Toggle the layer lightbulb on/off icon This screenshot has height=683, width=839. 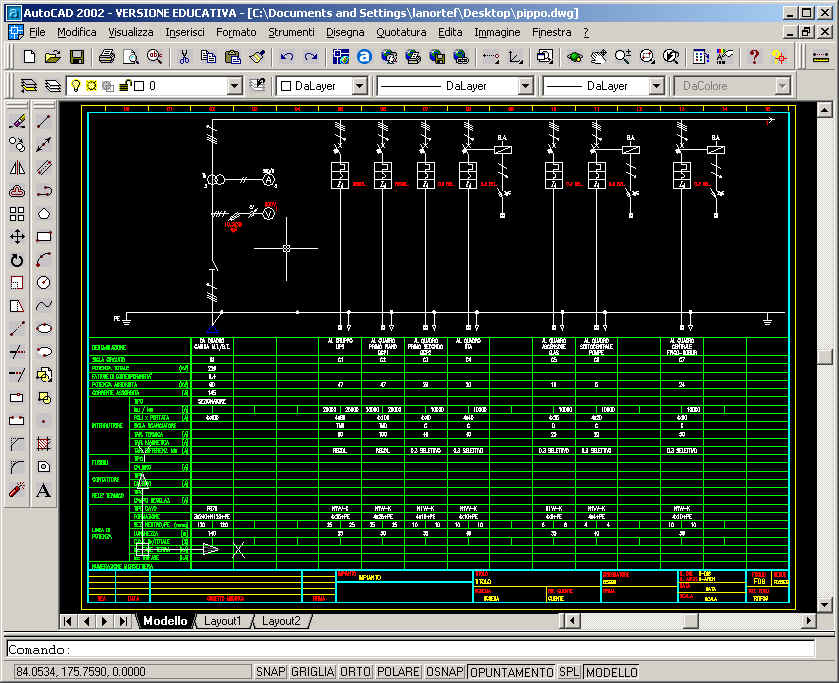(76, 86)
